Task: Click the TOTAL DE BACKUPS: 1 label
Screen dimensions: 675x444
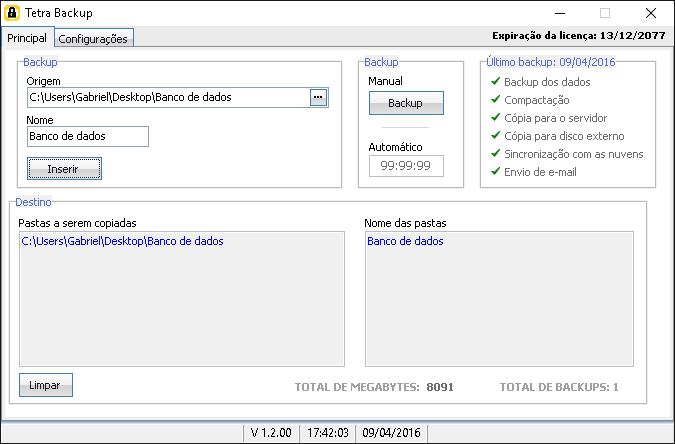Action: 559,387
